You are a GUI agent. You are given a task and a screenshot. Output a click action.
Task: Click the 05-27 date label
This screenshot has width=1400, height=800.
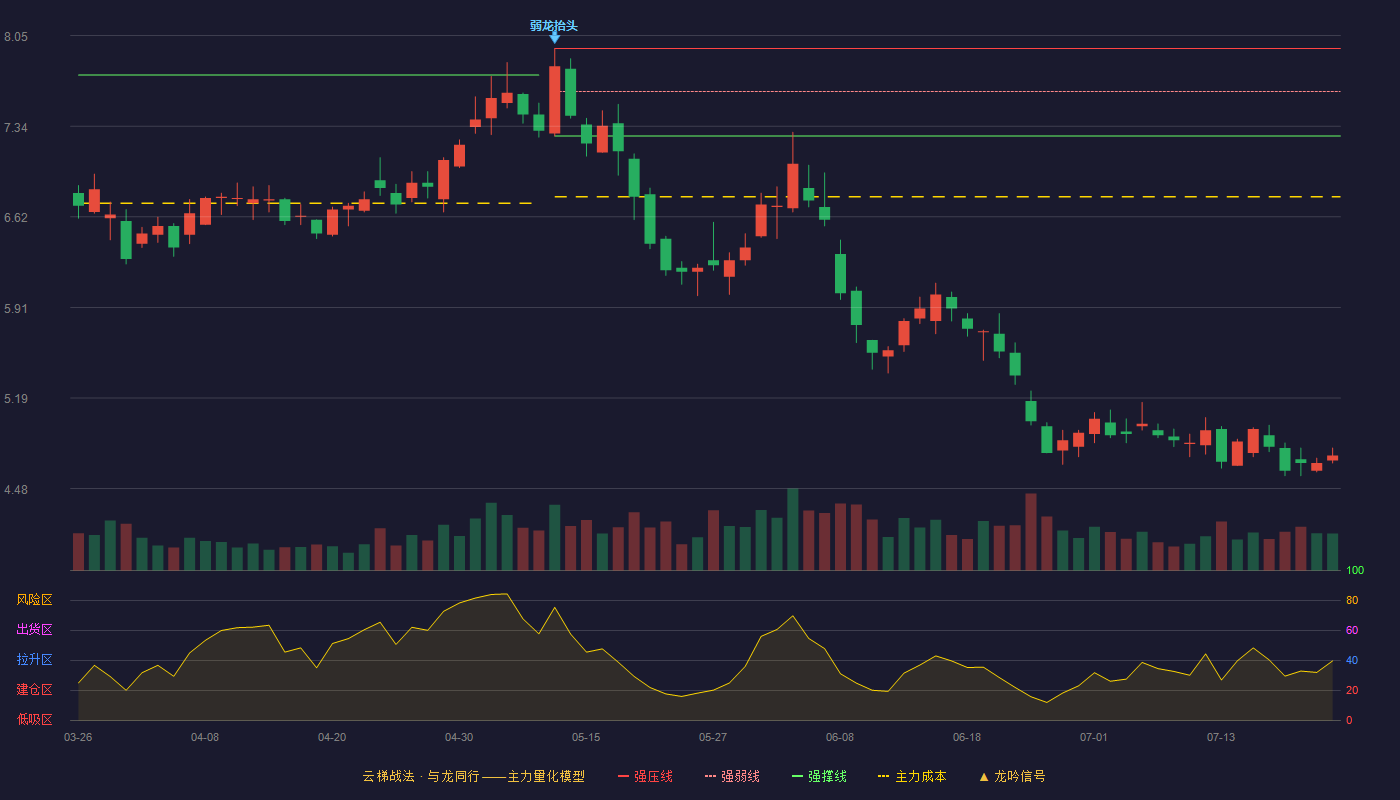[713, 737]
